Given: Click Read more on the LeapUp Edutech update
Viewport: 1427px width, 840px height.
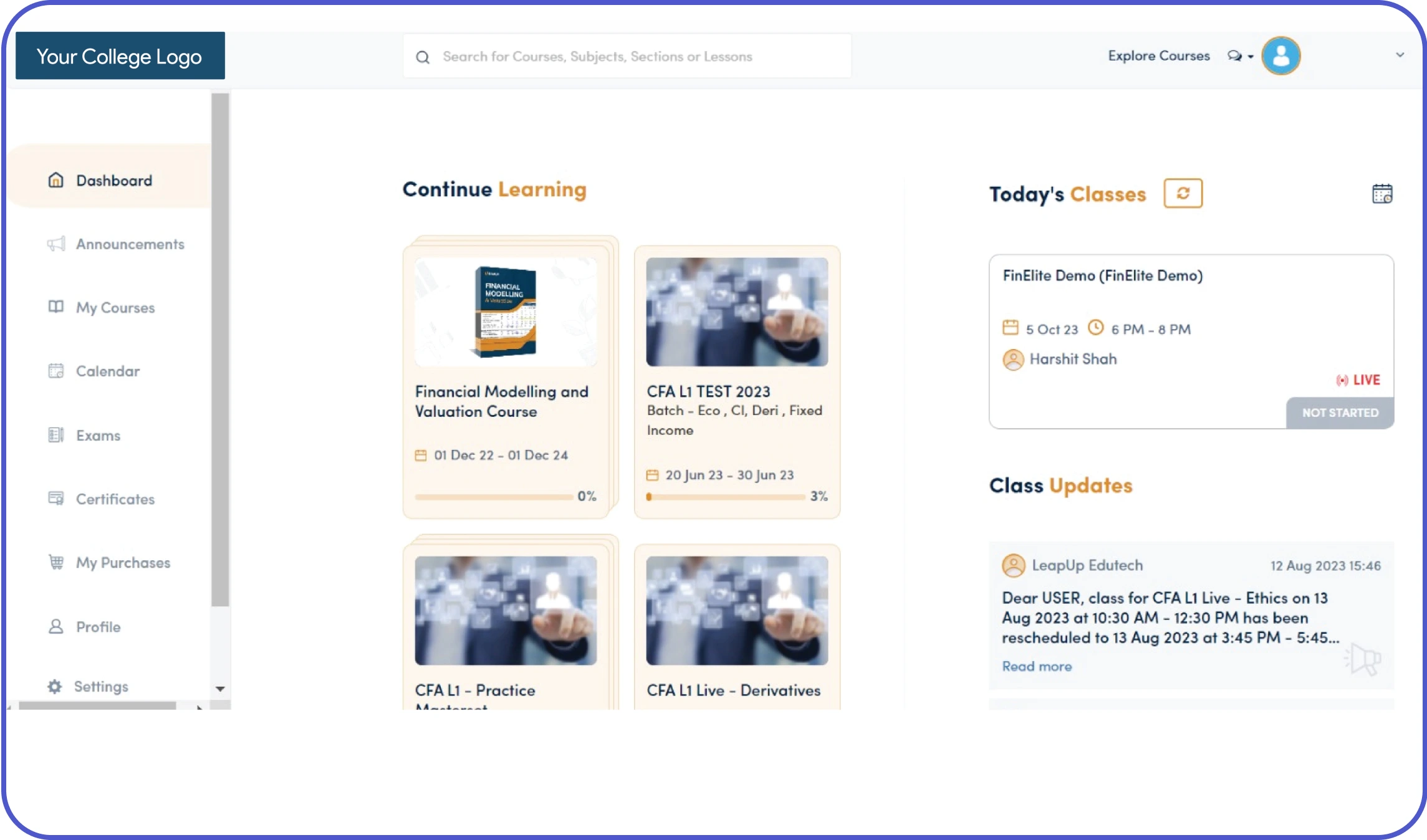Looking at the screenshot, I should pyautogui.click(x=1037, y=666).
